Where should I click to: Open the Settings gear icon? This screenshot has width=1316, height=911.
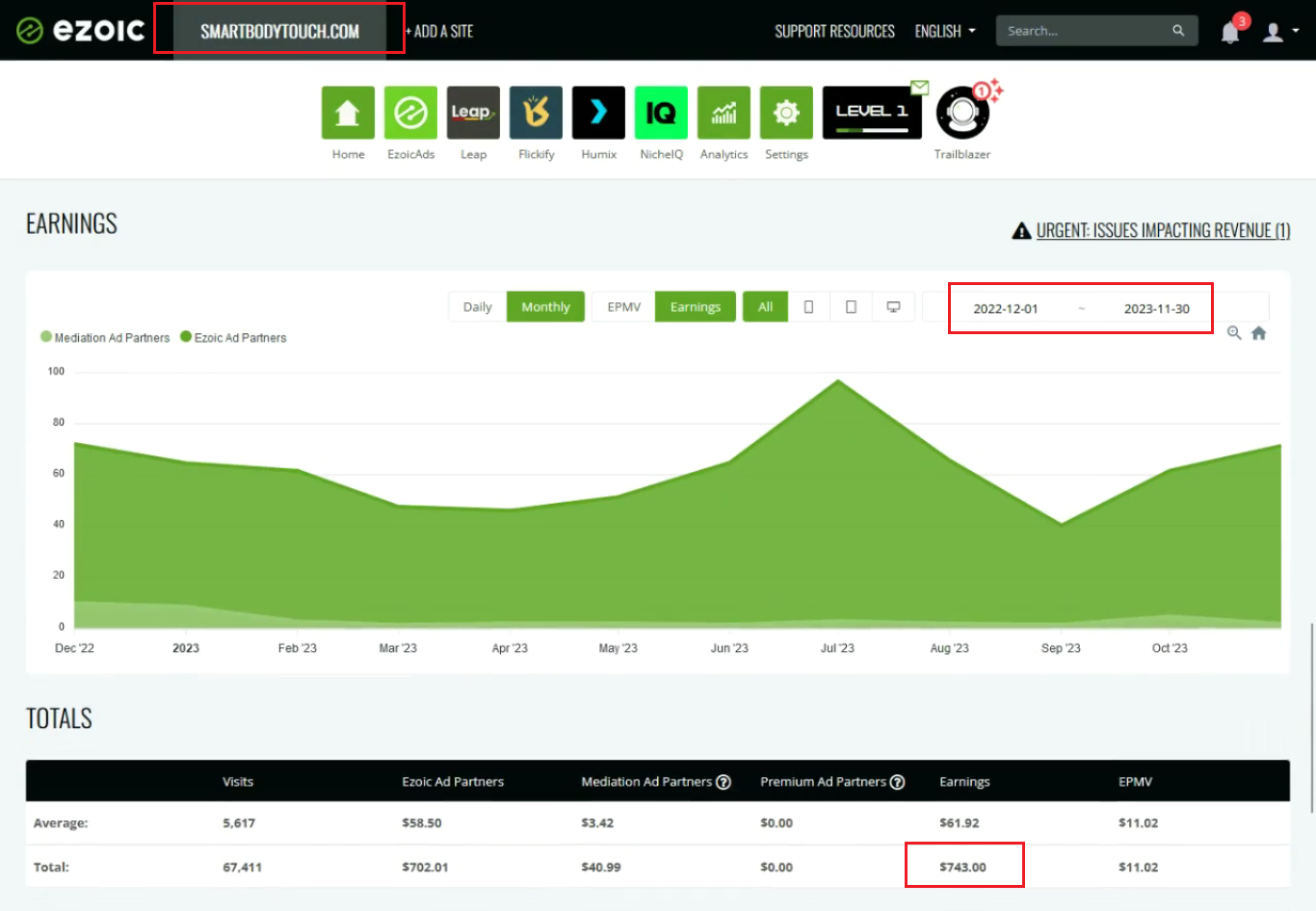tap(786, 113)
